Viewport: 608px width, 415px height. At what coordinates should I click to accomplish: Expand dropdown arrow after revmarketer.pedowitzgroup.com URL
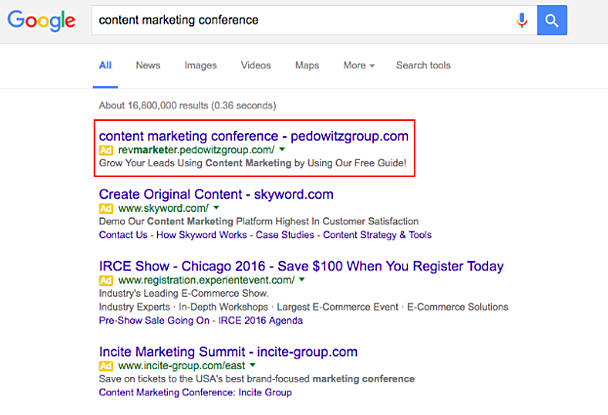tap(283, 150)
